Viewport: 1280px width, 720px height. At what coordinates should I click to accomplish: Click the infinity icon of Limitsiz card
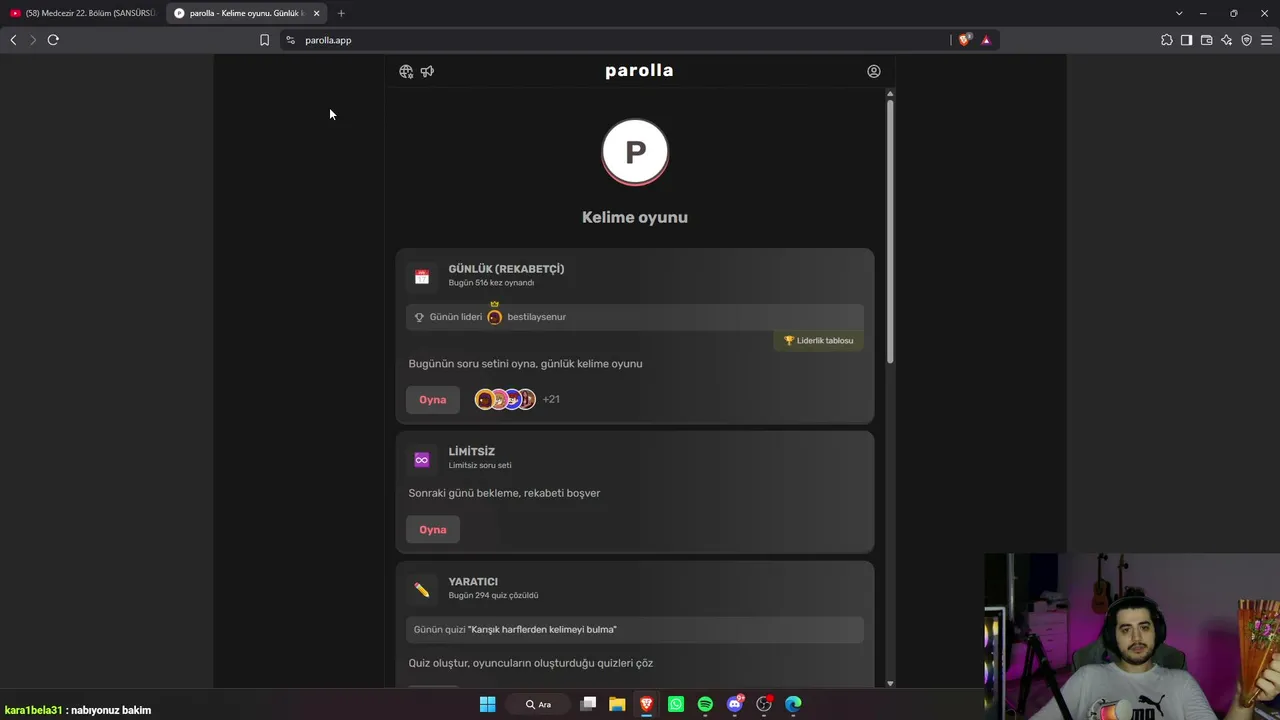click(x=422, y=460)
